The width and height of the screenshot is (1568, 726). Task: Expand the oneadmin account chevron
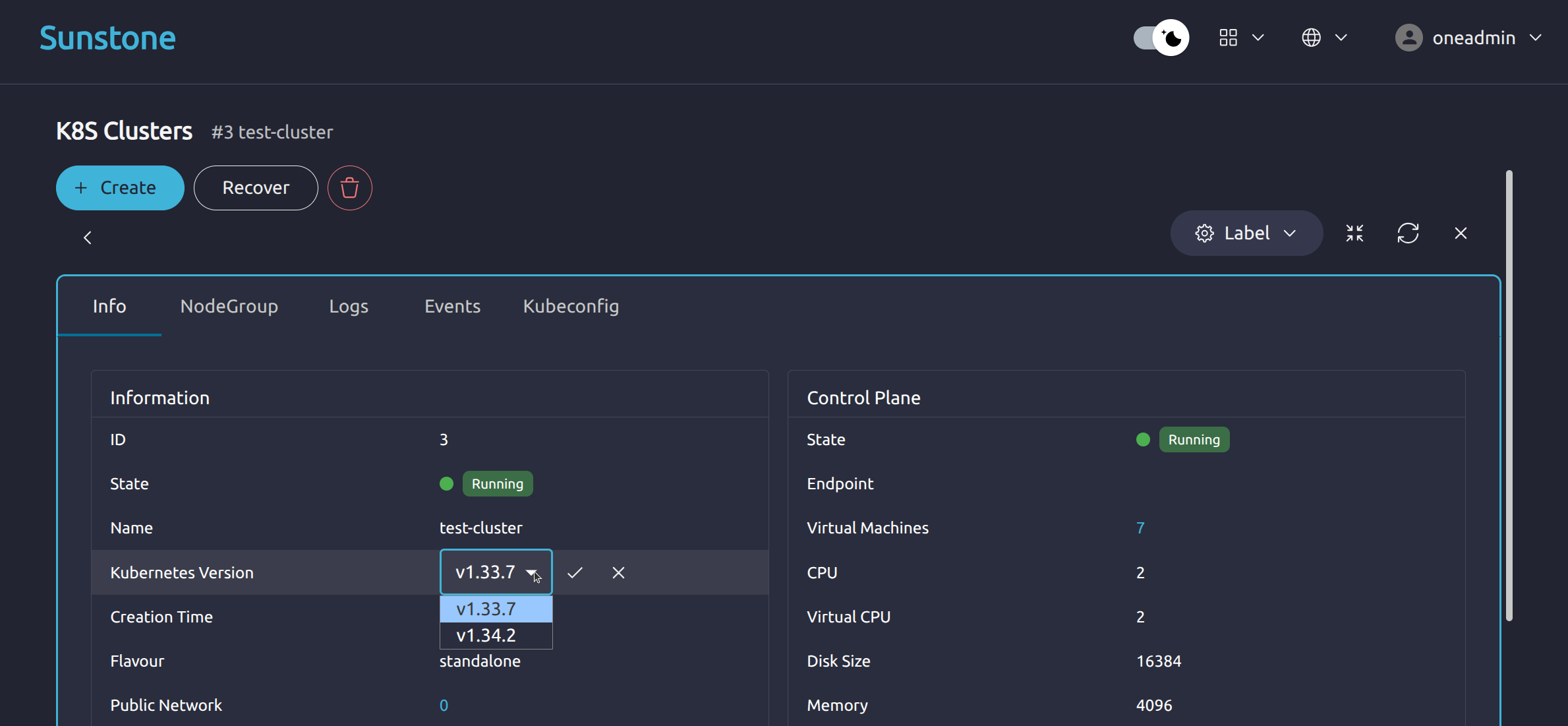tap(1536, 38)
